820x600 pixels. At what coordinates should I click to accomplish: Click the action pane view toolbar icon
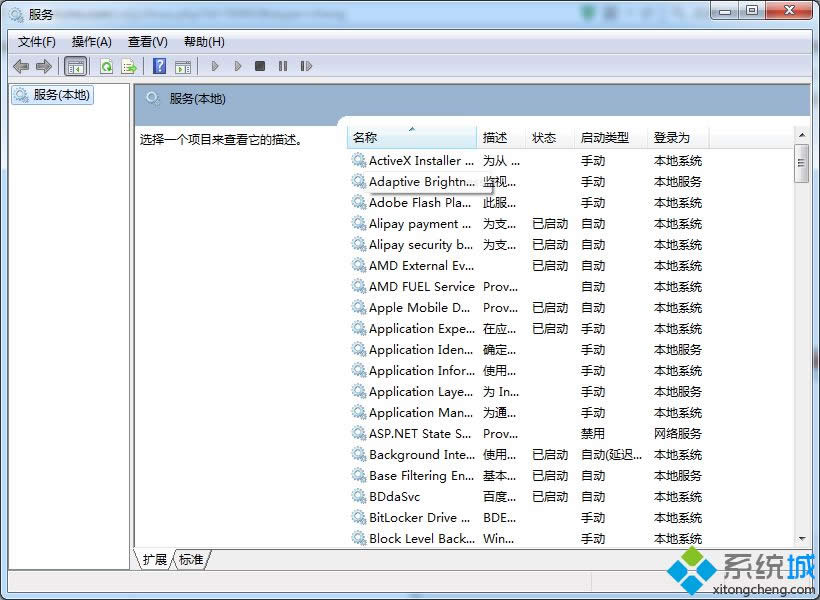[183, 66]
